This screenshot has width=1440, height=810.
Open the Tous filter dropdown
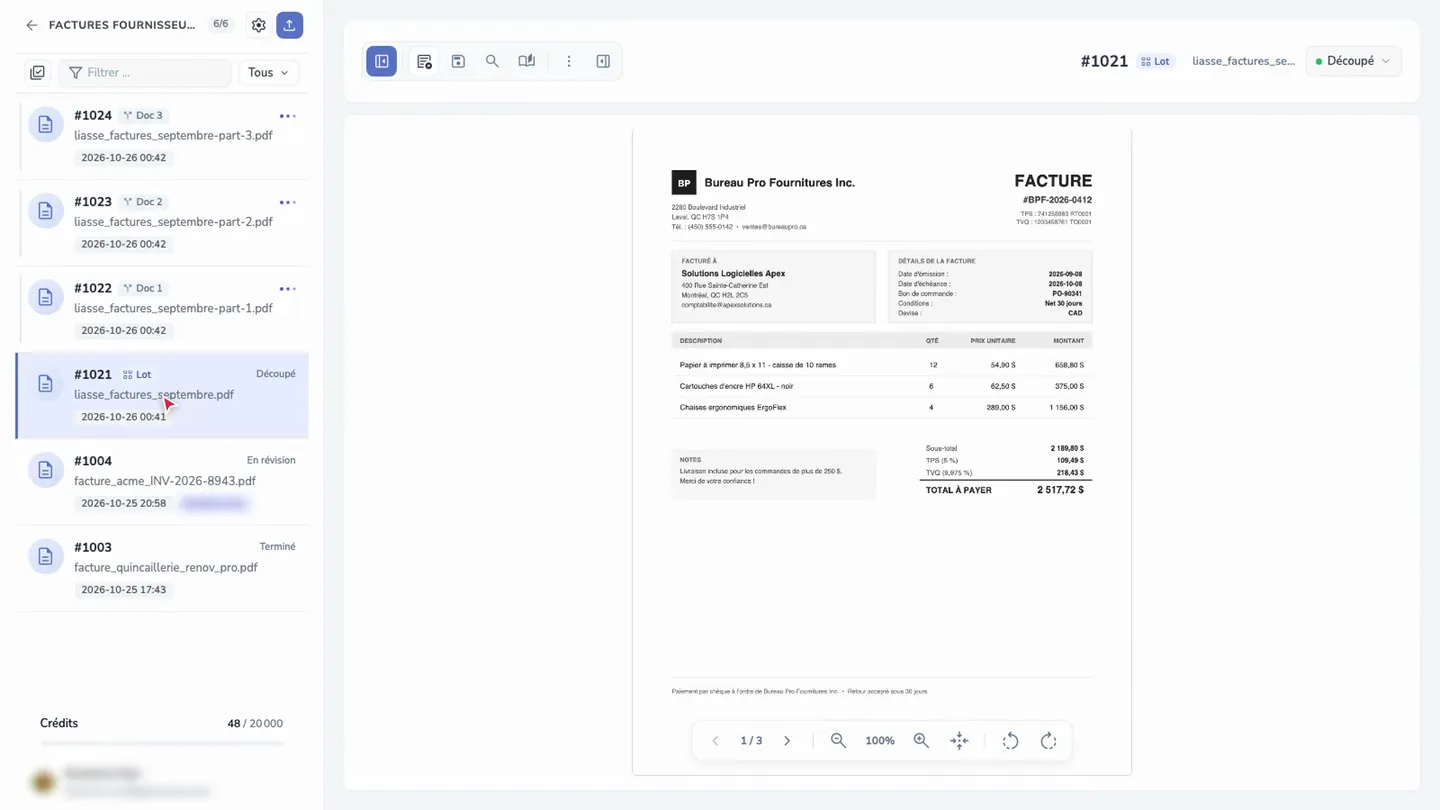coord(268,72)
